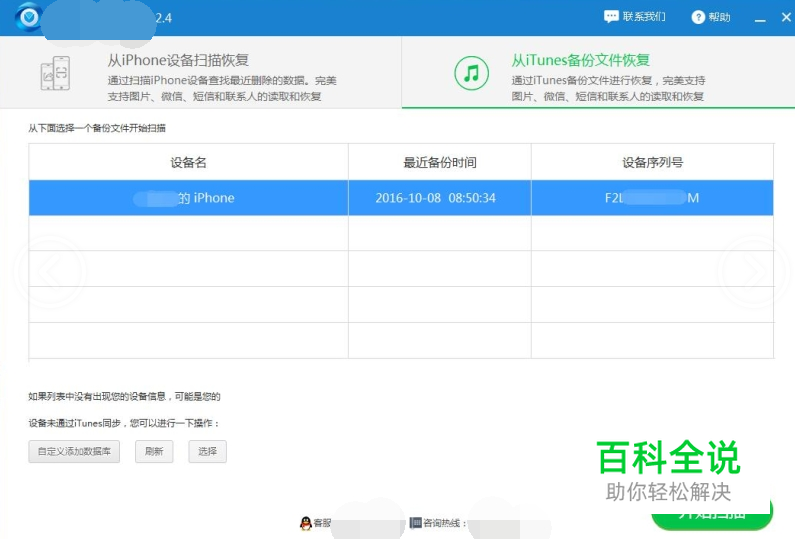Viewport: 795px width, 539px height.
Task: Select the iPhone backup row device name
Action: 189,198
